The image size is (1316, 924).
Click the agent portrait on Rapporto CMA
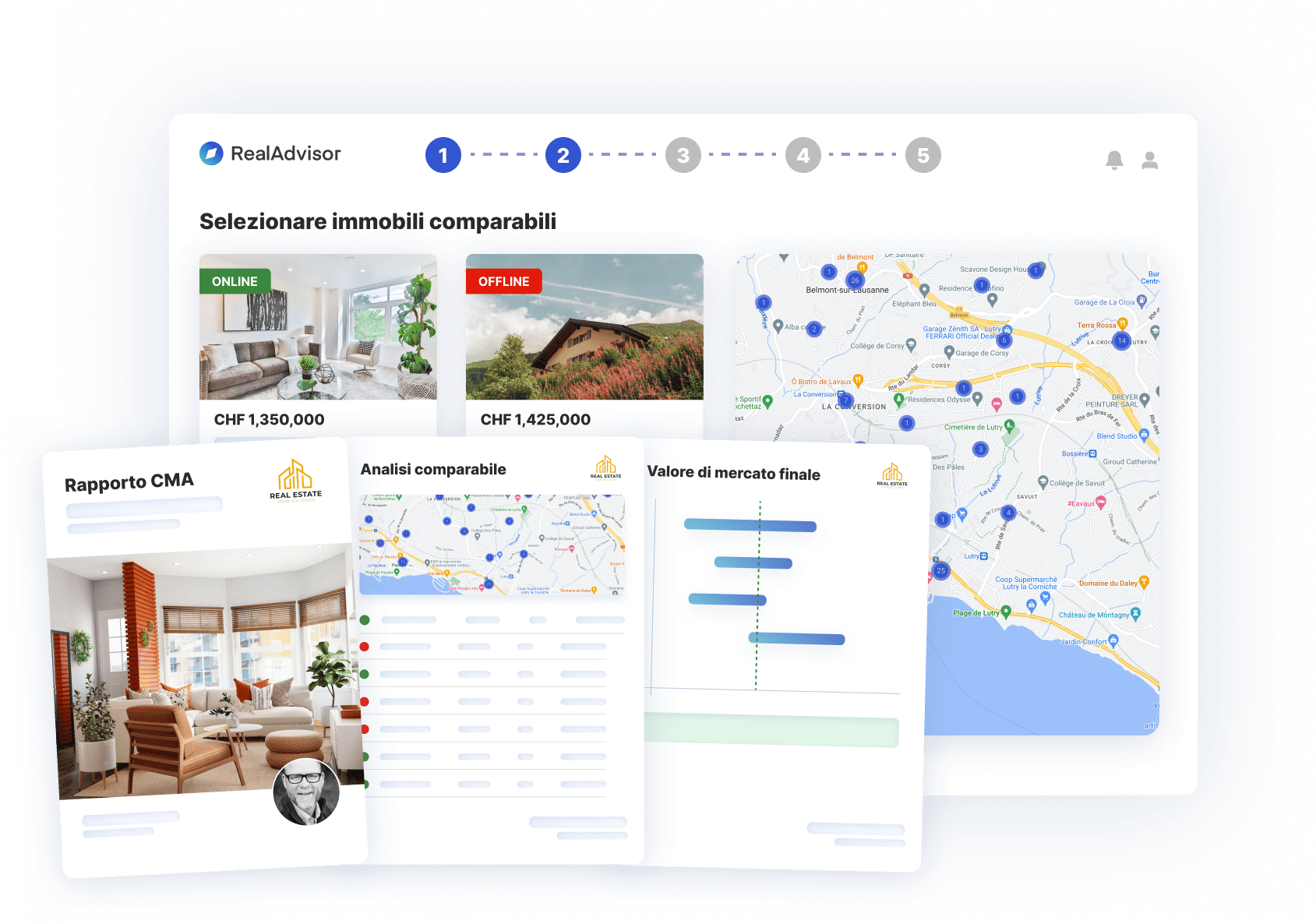click(306, 792)
